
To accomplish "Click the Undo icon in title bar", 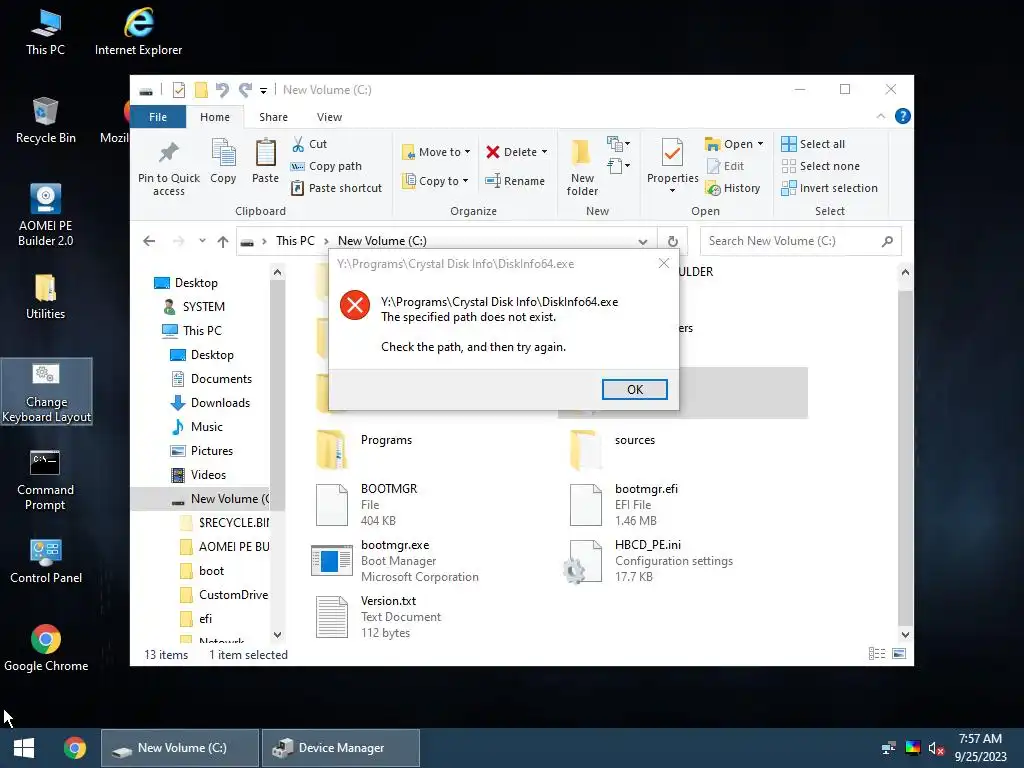I will (223, 90).
